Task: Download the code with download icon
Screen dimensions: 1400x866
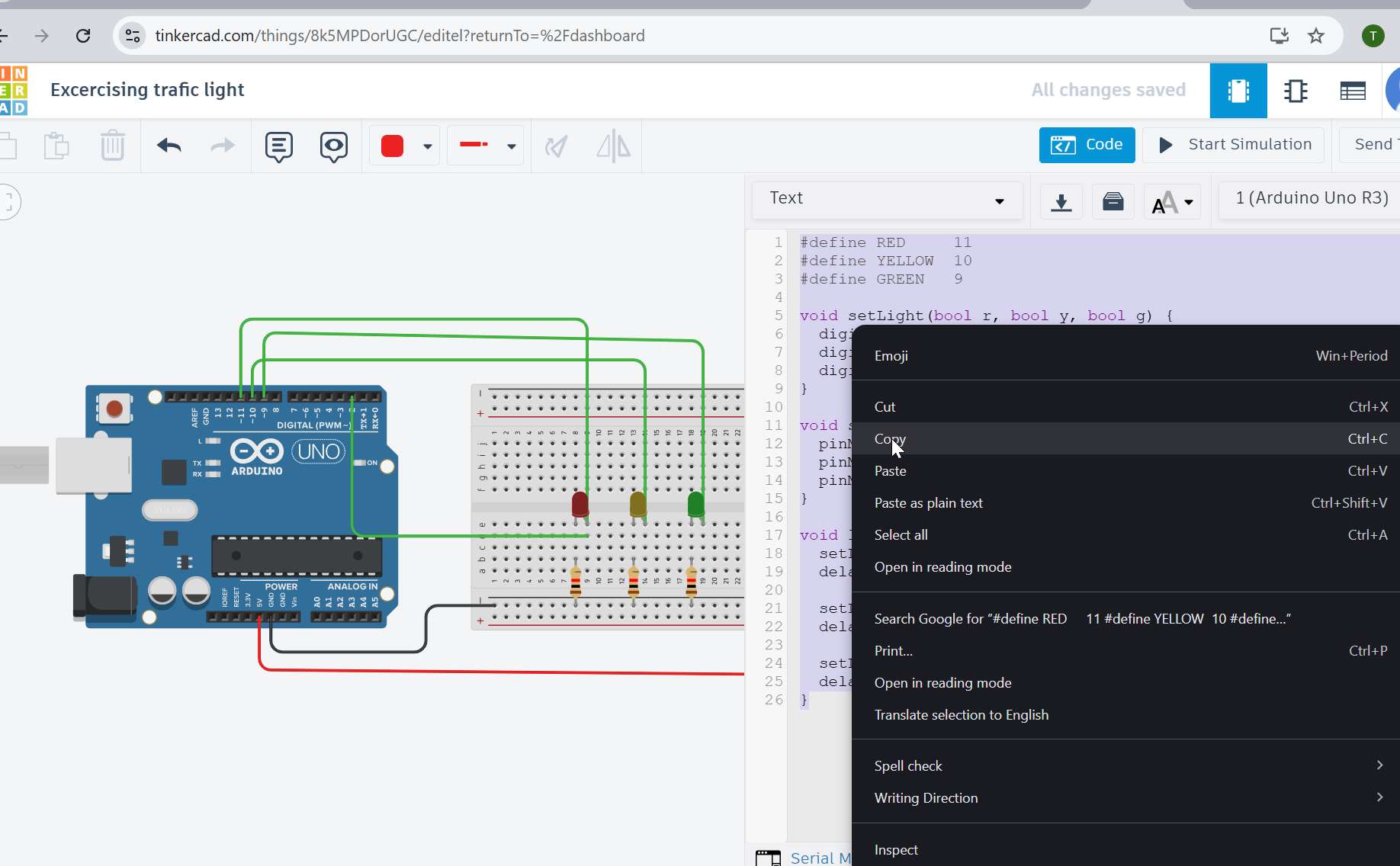Action: tap(1061, 202)
